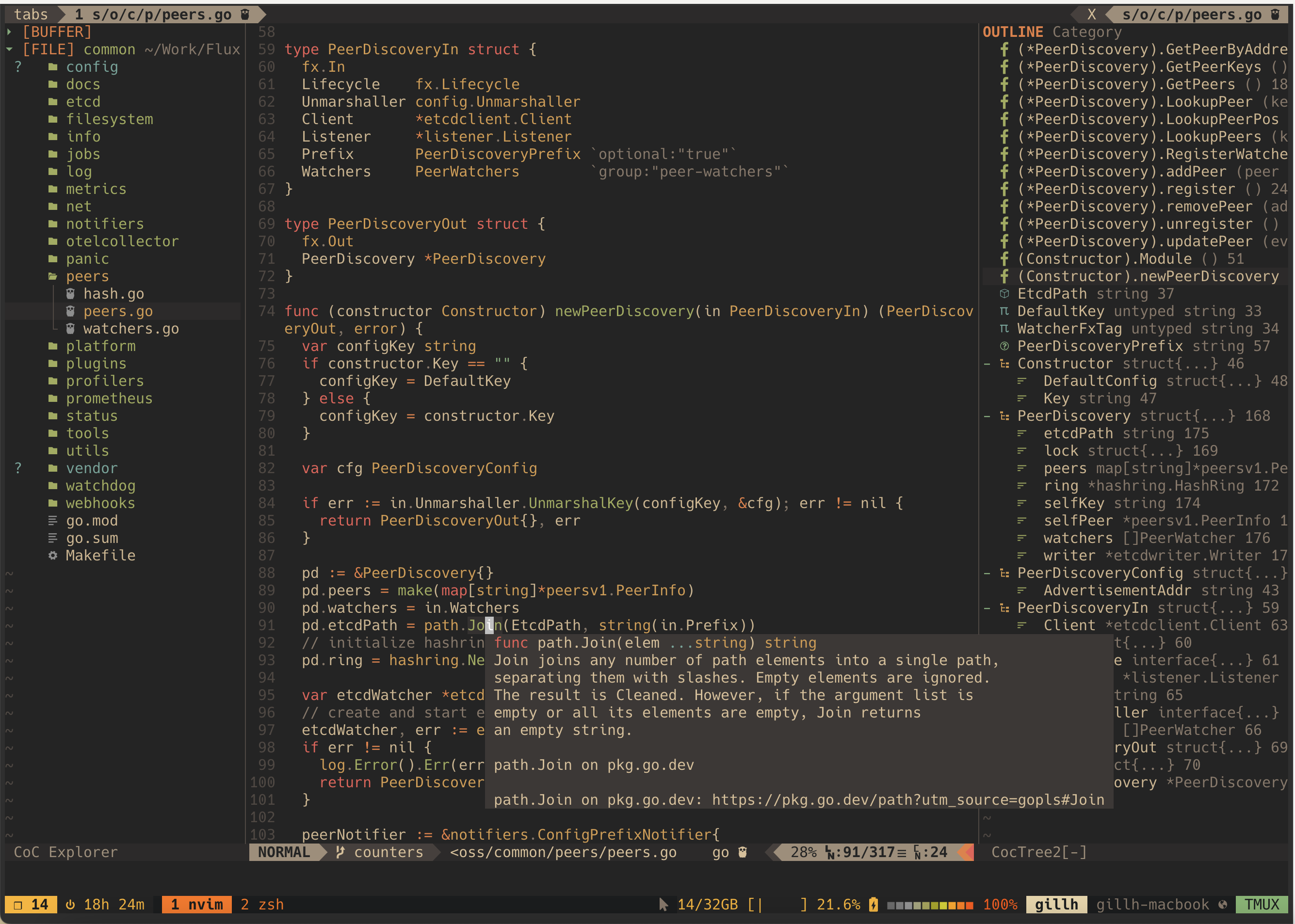
Task: Collapse the PeerDiscovery struct node
Action: pyautogui.click(x=987, y=416)
